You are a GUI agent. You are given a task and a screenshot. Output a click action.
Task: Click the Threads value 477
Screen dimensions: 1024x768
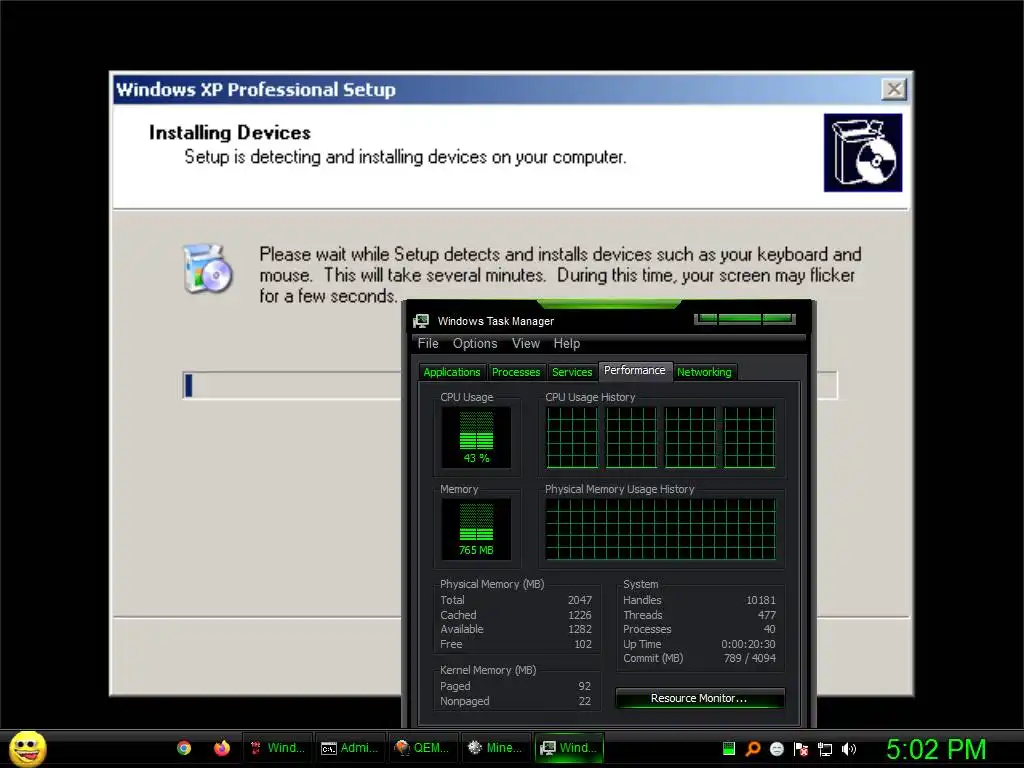coord(767,615)
